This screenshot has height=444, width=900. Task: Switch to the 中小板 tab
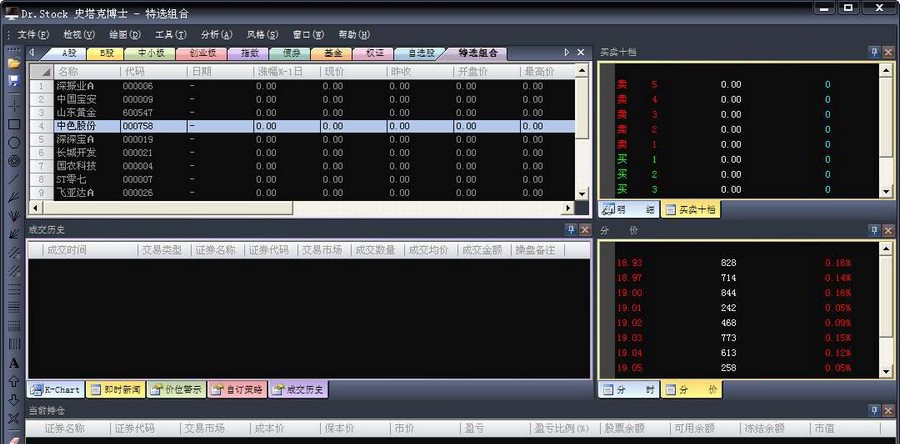coord(152,53)
